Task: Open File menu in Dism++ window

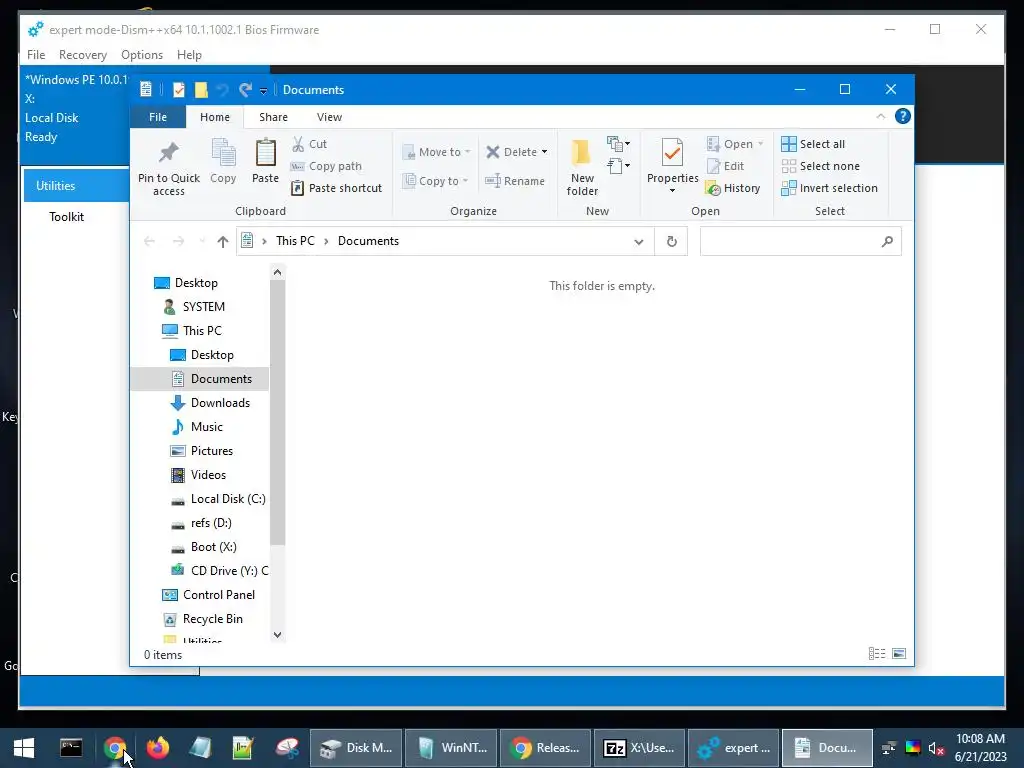Action: pos(36,55)
